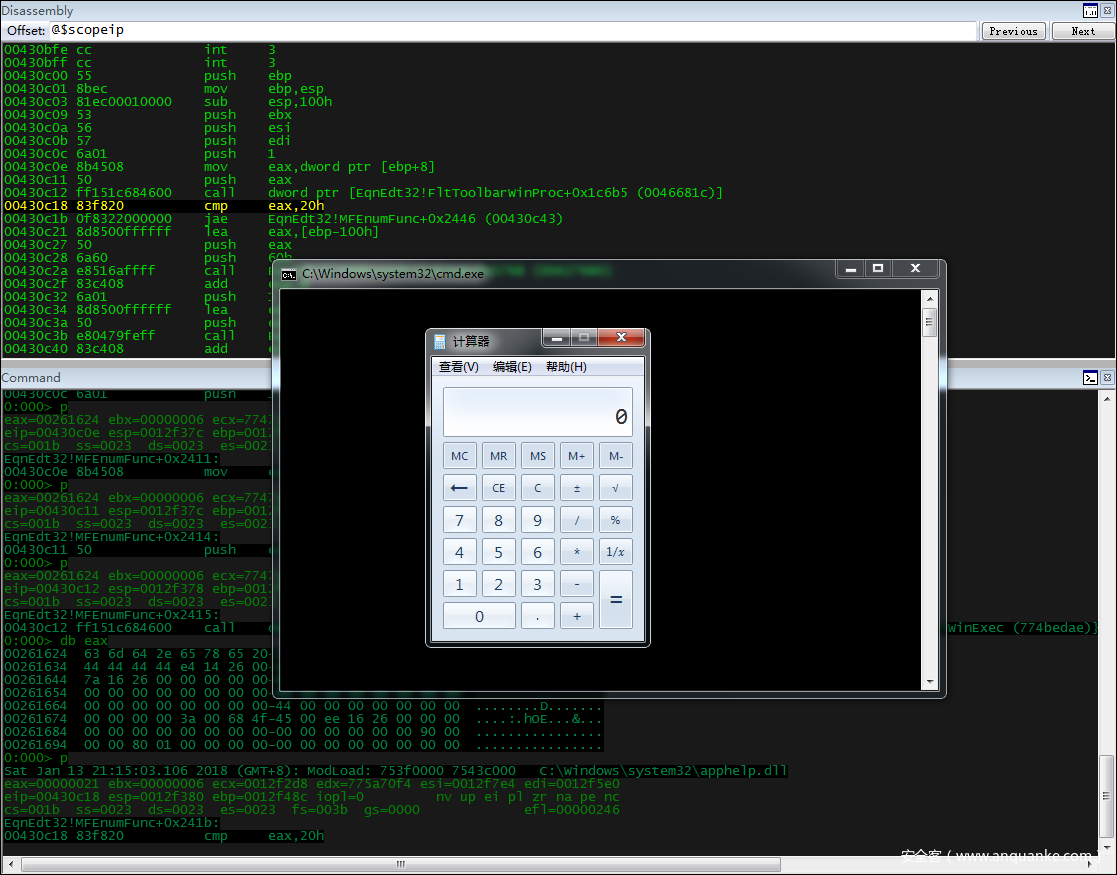Open the 编辑(E) menu in Calculator
Image resolution: width=1117 pixels, height=875 pixels.
click(512, 367)
